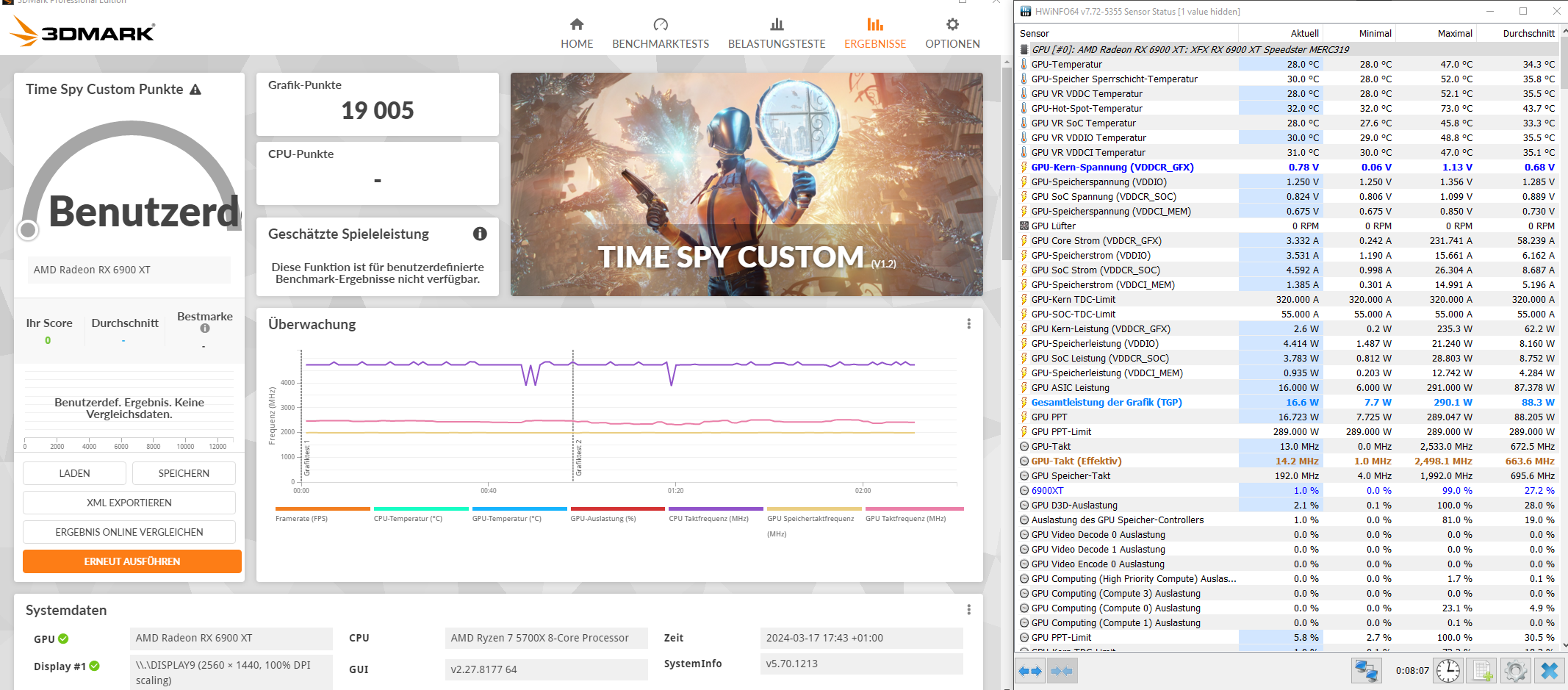Click the score gauge knob
This screenshot has height=690, width=1568.
coord(28,230)
